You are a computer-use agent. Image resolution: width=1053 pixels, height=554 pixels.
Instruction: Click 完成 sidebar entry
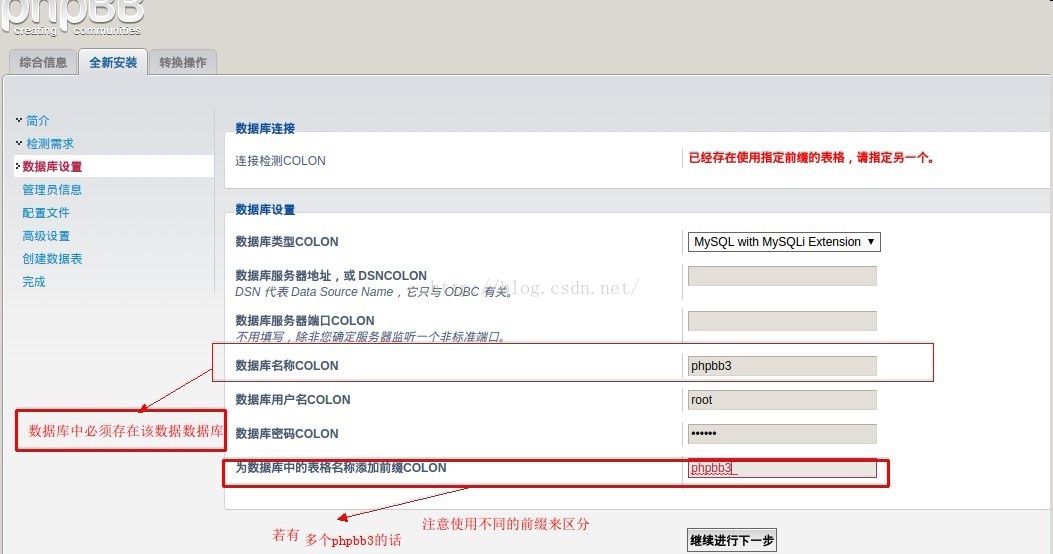(x=34, y=281)
